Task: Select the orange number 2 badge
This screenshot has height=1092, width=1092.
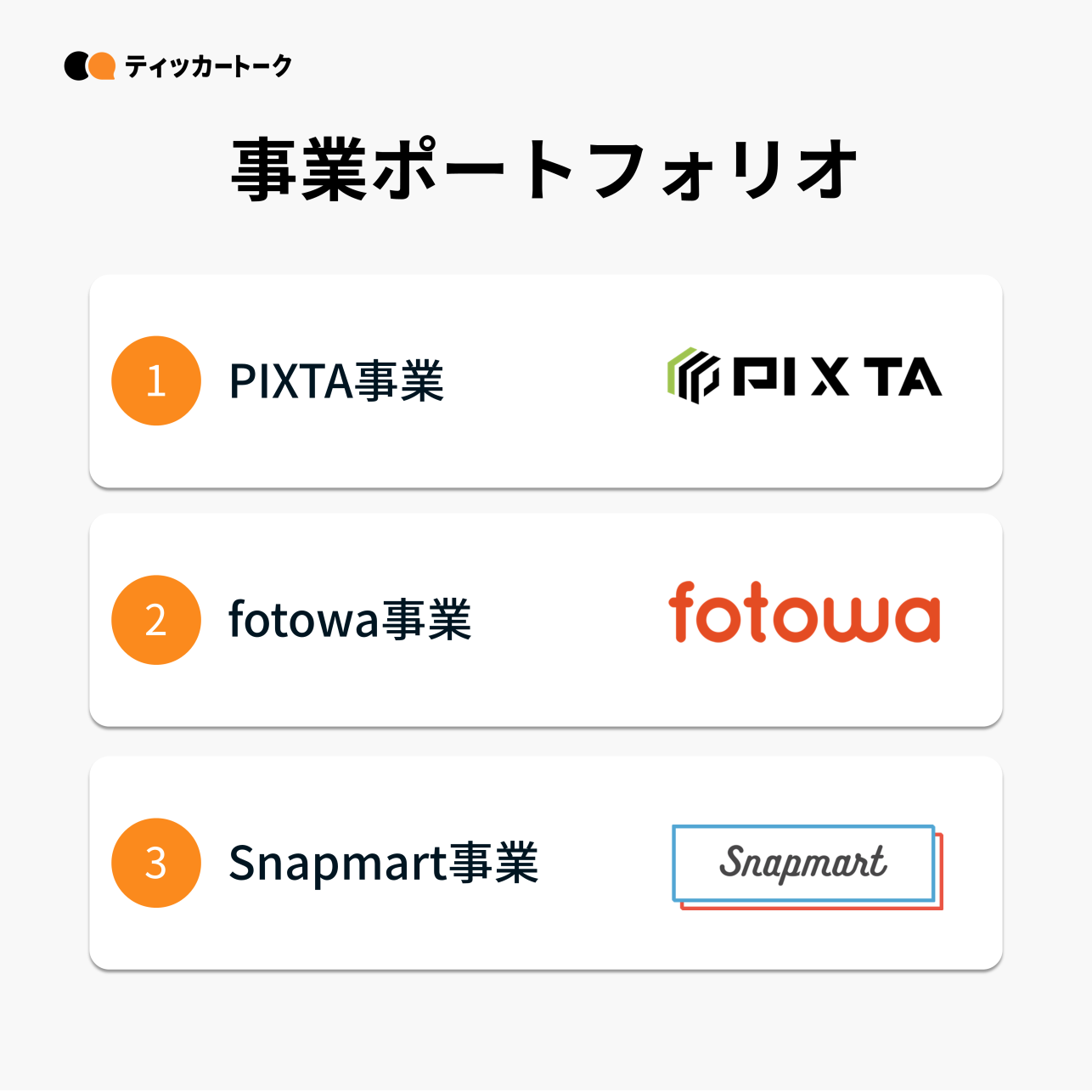Action: point(156,620)
